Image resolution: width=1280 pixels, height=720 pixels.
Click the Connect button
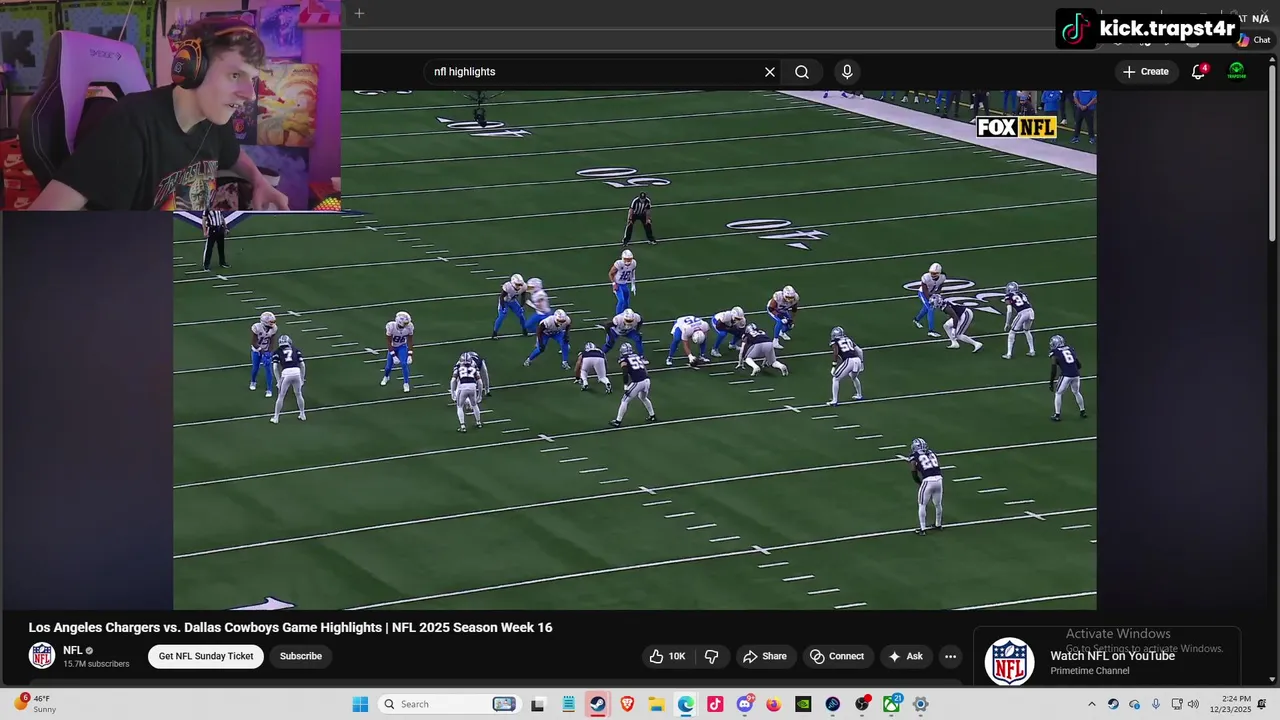pos(838,656)
